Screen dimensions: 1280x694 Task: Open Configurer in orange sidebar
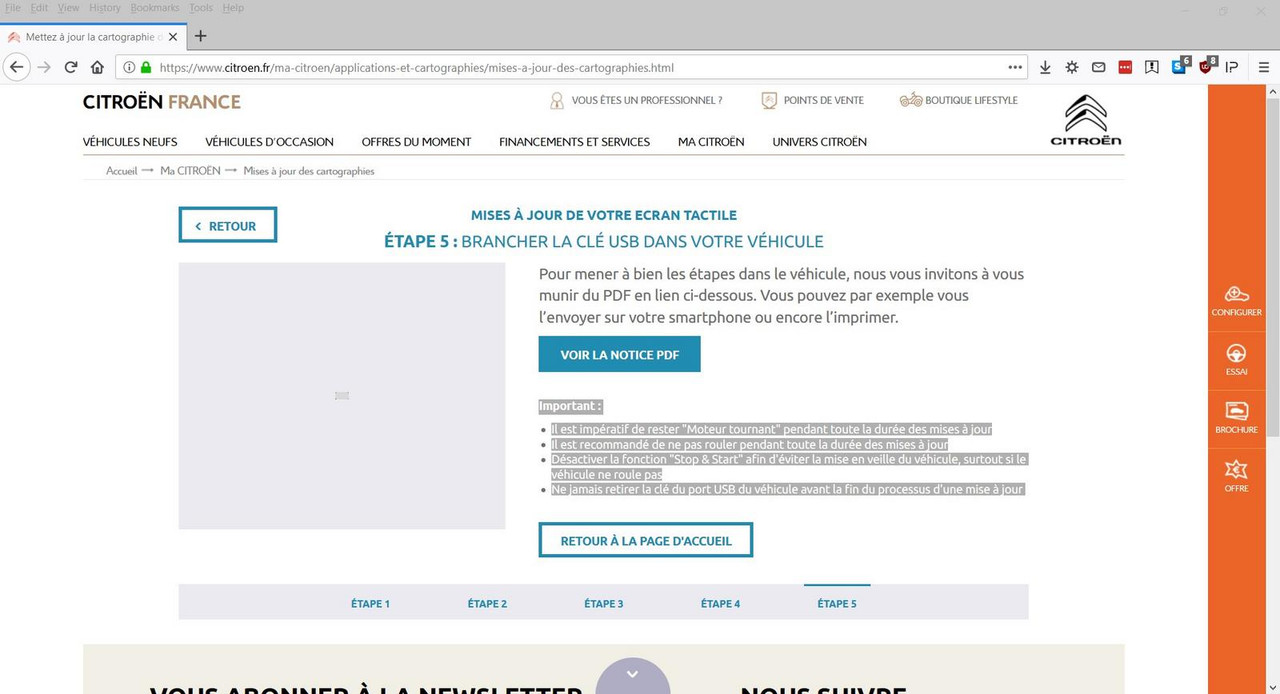(1236, 301)
